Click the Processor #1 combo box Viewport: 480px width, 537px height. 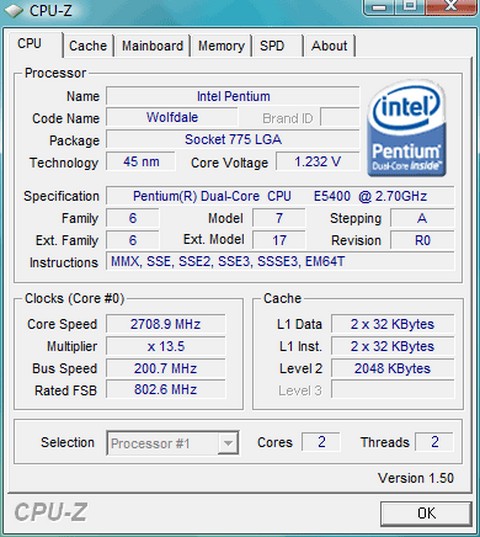click(x=173, y=443)
